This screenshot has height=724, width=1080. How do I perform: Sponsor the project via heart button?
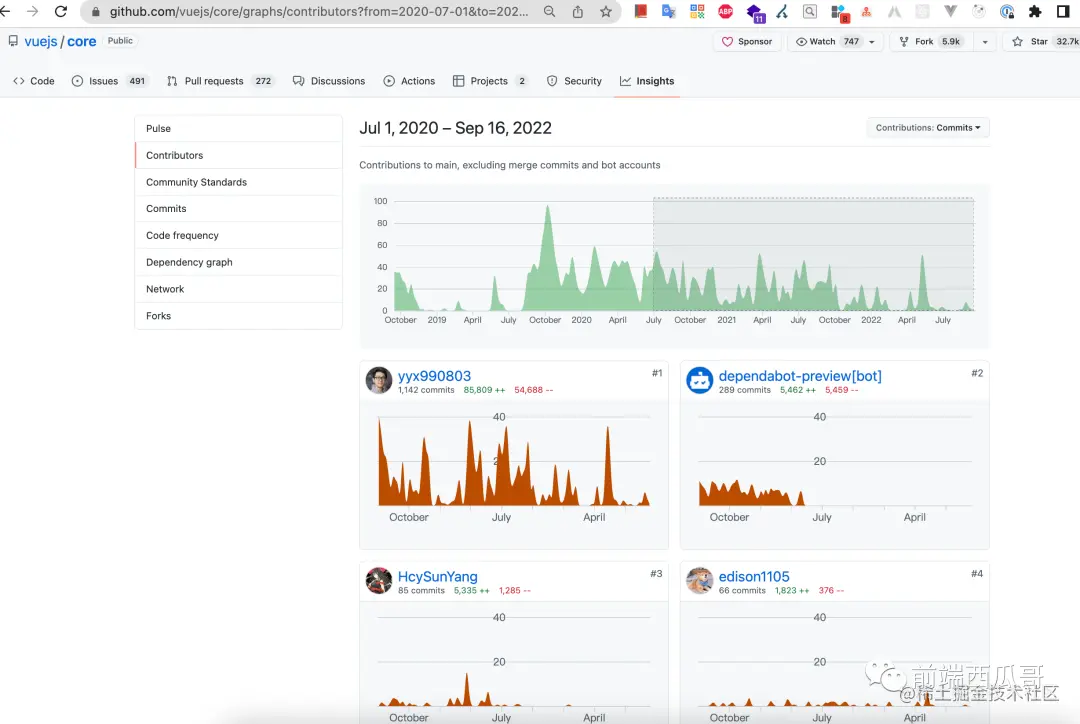(747, 41)
